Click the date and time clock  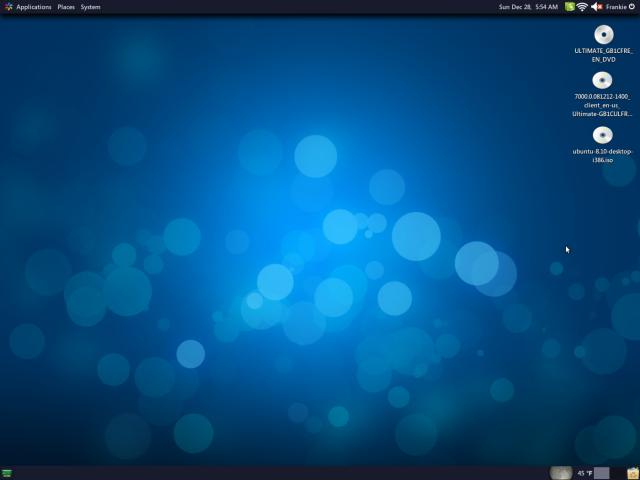(528, 7)
